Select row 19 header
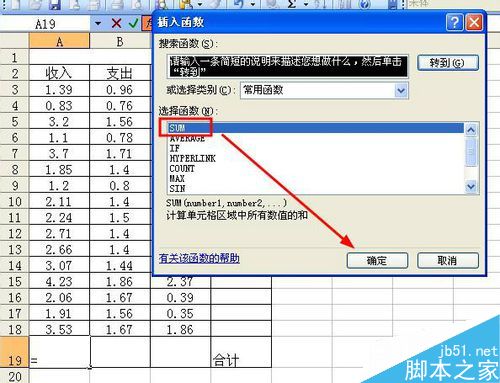Screen dimensions: 500x383 [x=14, y=352]
